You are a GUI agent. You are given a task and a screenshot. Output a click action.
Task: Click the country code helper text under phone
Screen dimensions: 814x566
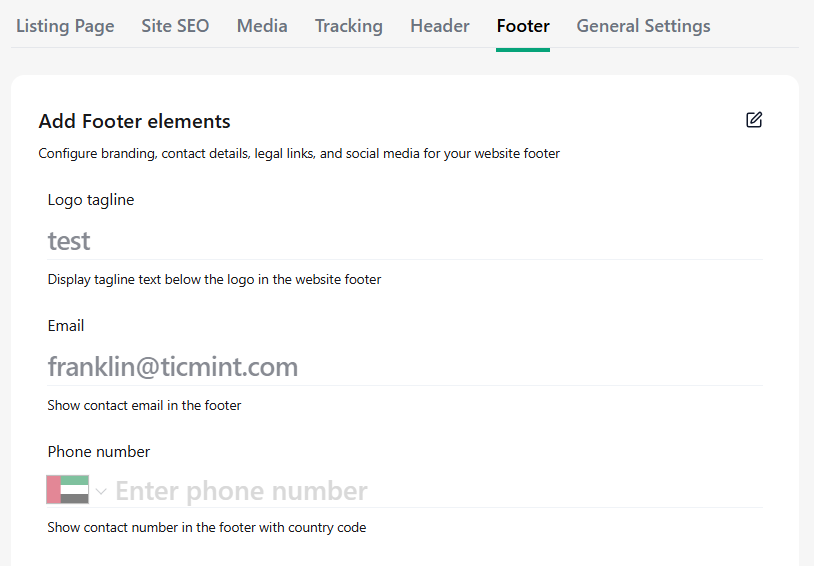(x=207, y=528)
